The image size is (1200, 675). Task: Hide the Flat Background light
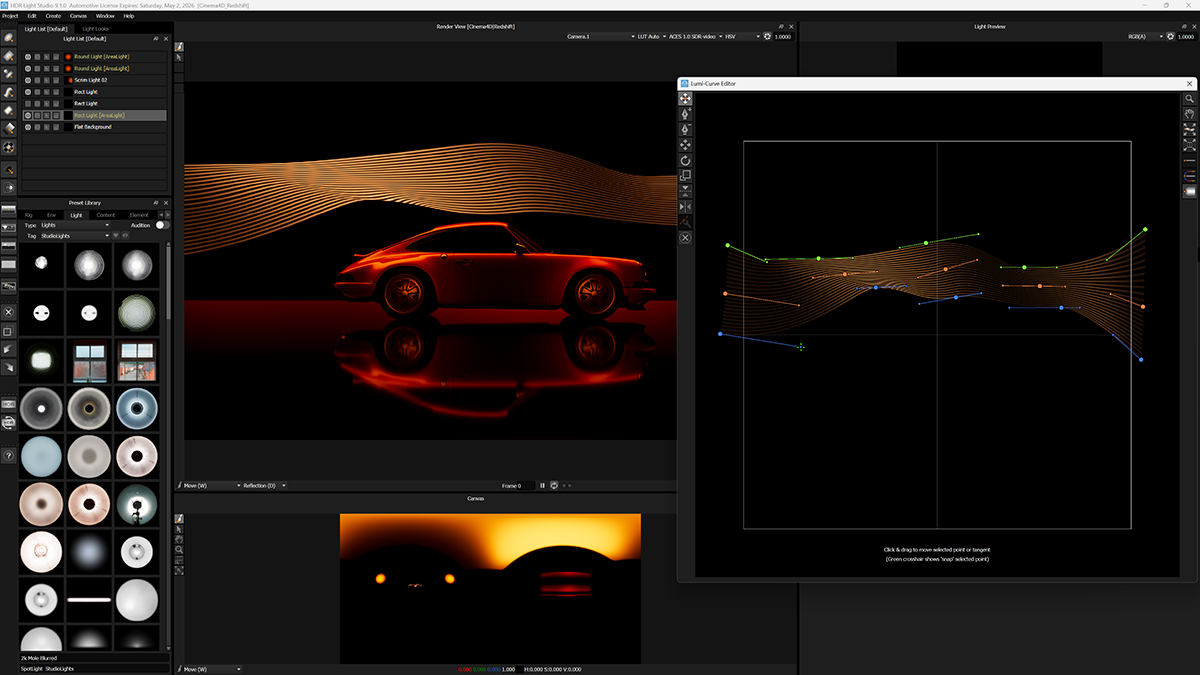(27, 127)
